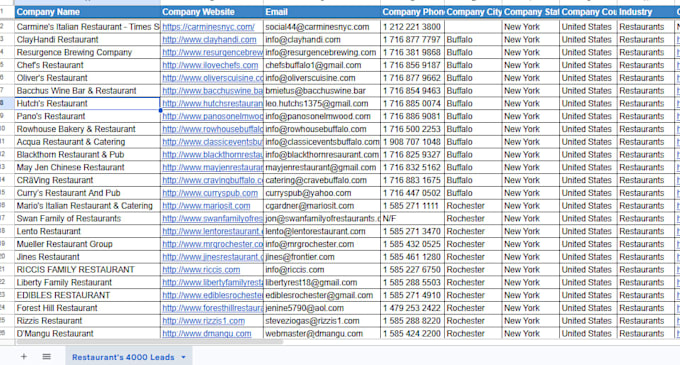Select the Liberty Family Restaurant cell

[88, 283]
